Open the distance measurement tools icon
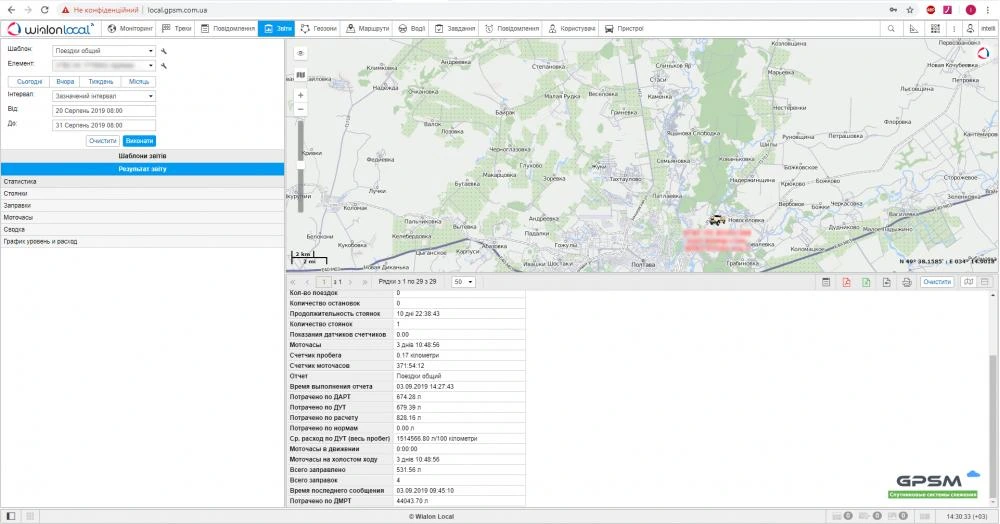This screenshot has height=524, width=1000. point(912,29)
